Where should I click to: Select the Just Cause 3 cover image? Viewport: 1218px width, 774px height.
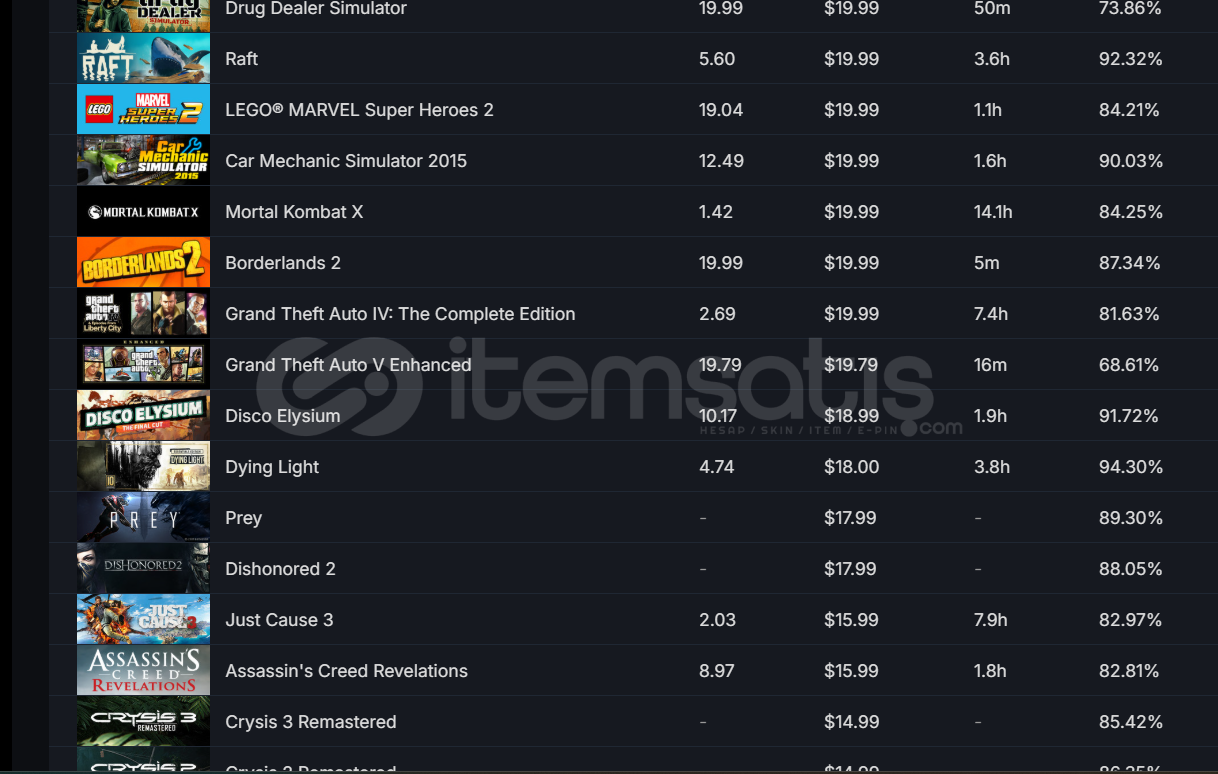click(x=143, y=620)
